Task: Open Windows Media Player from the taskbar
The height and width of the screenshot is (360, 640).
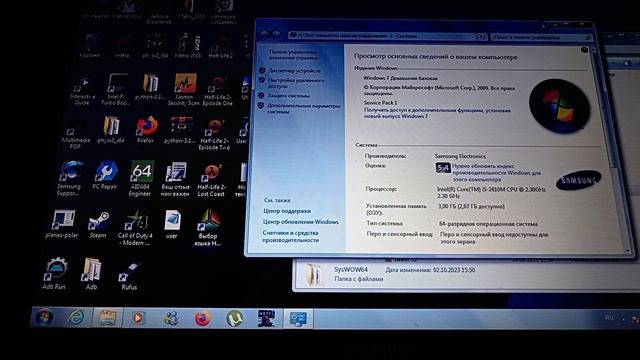Action: coord(138,318)
